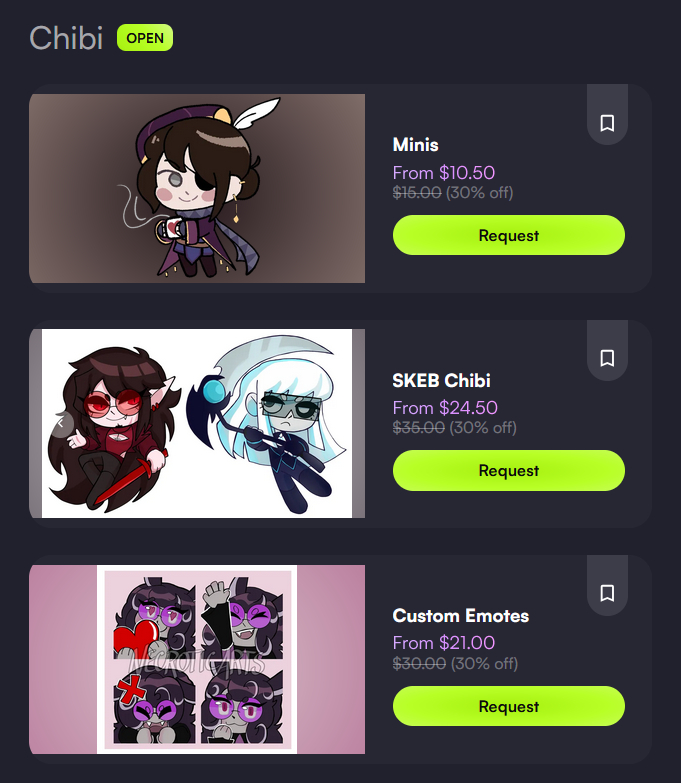Screen dimensions: 681x783
Task: Click the Custom Emotes title link
Action: [460, 616]
